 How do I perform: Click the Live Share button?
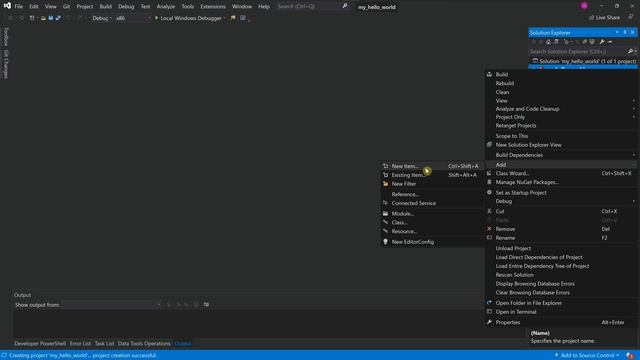coord(604,18)
